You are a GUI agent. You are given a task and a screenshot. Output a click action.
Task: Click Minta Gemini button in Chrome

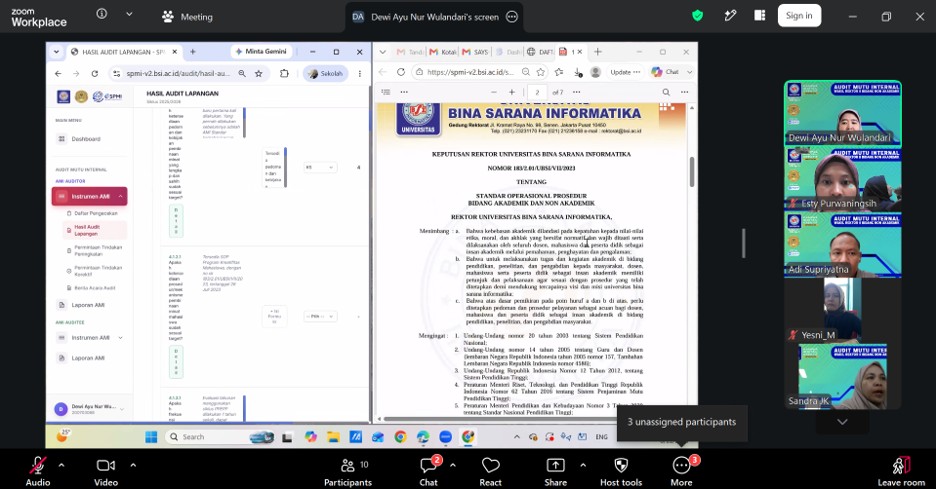point(261,51)
